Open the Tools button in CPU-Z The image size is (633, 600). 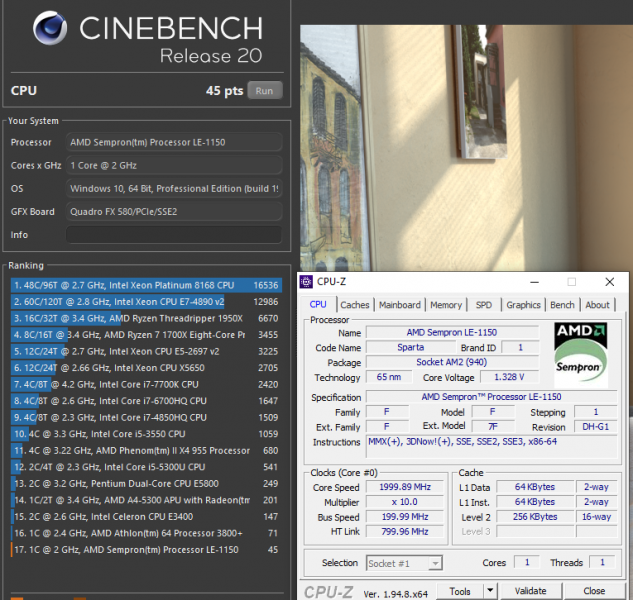(x=460, y=592)
